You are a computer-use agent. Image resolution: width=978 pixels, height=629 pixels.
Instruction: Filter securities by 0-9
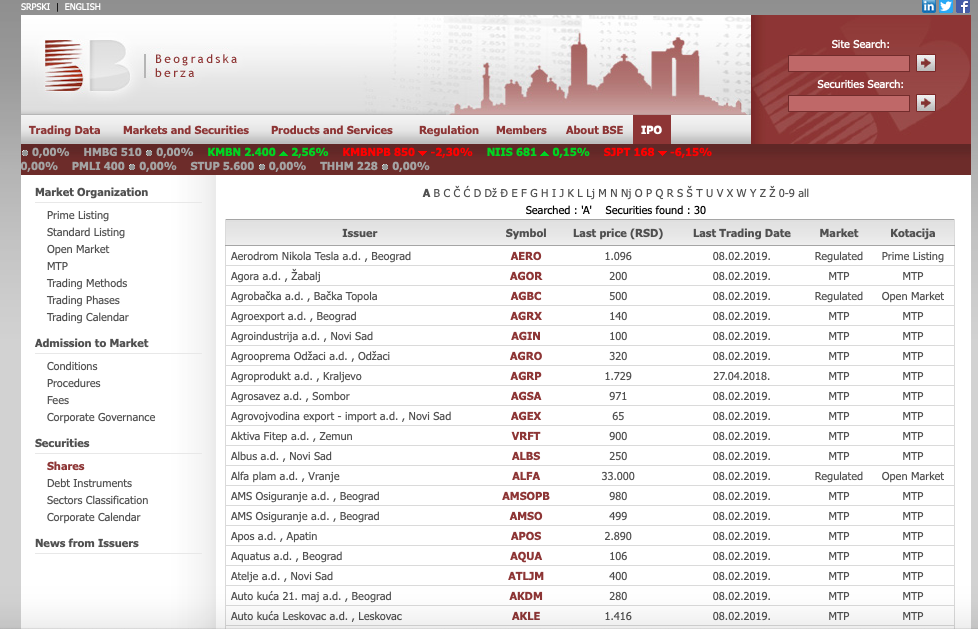click(x=787, y=193)
